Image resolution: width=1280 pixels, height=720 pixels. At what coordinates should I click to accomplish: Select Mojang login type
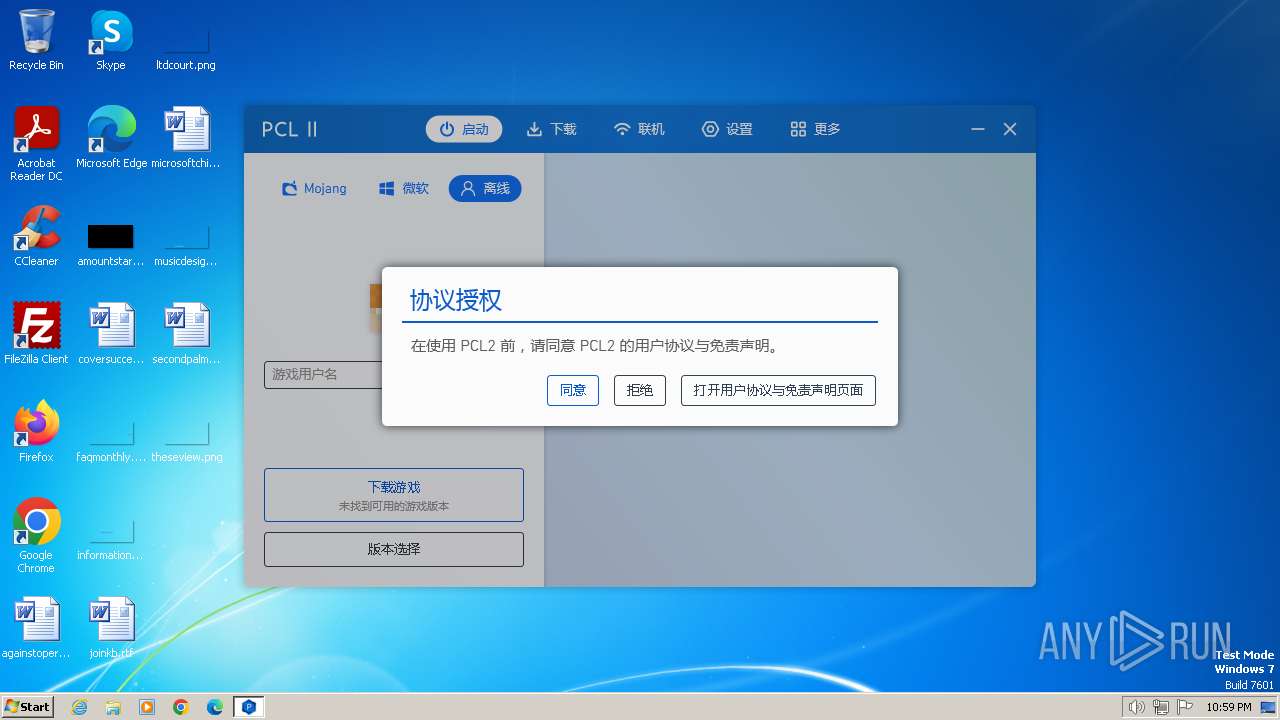(314, 188)
